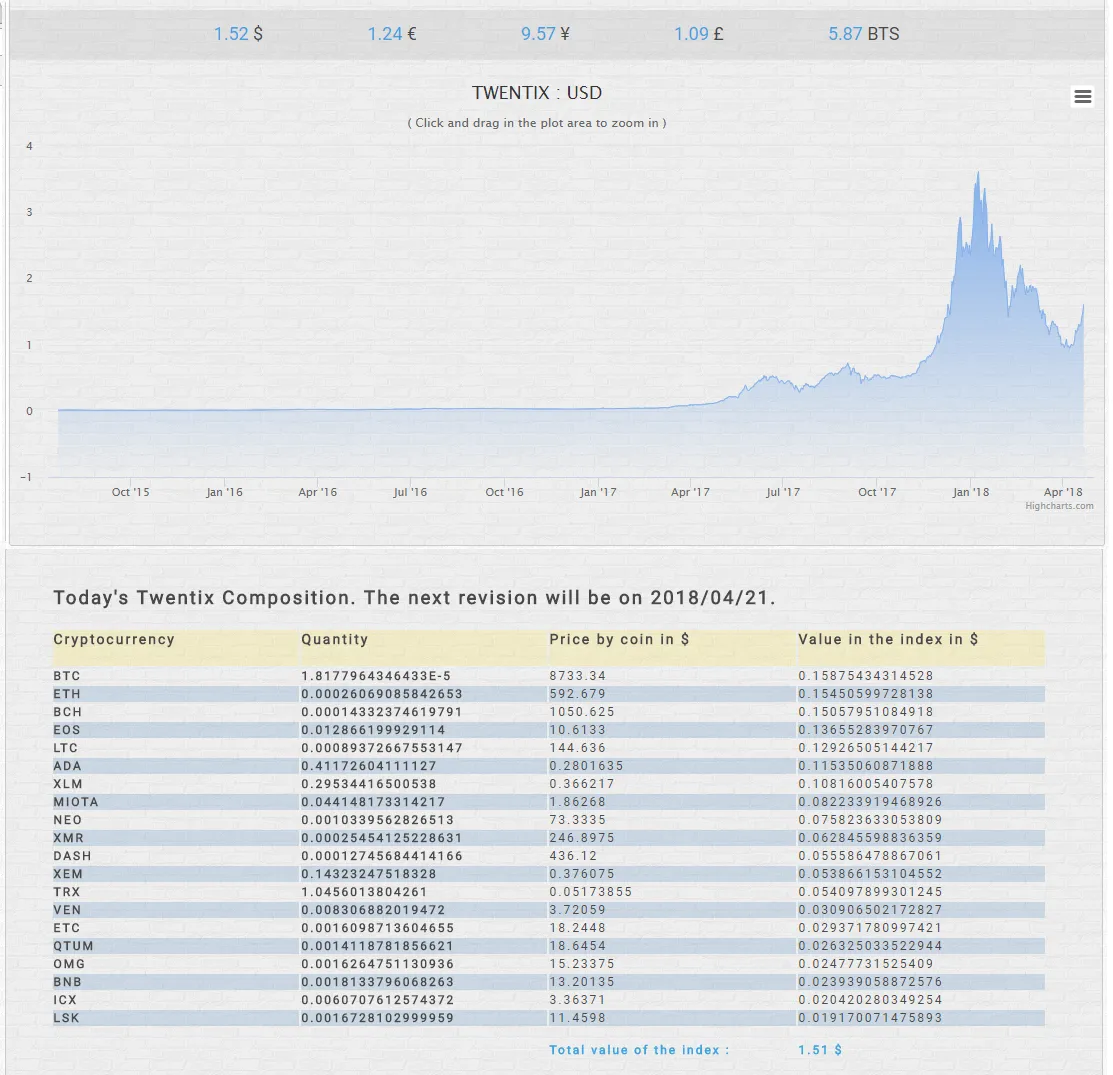Select the LSK row label
The height and width of the screenshot is (1075, 1113).
point(66,1017)
